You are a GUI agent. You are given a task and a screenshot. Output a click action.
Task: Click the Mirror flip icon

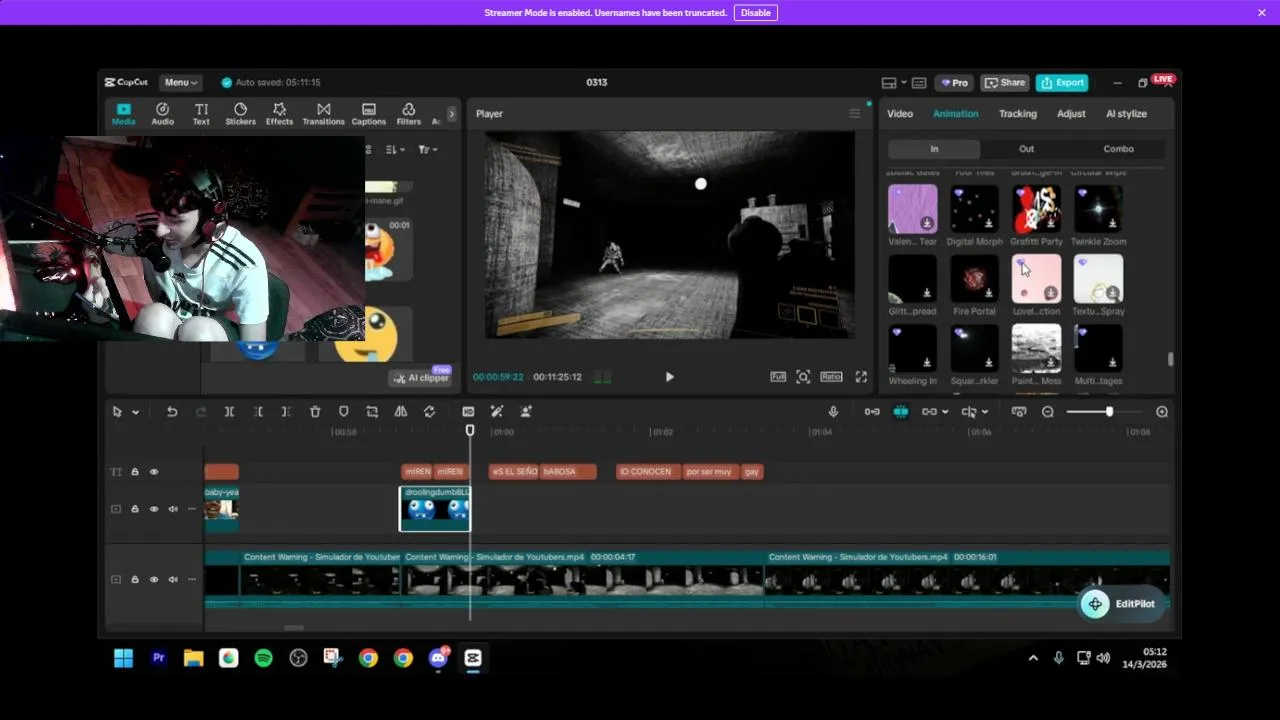click(401, 412)
